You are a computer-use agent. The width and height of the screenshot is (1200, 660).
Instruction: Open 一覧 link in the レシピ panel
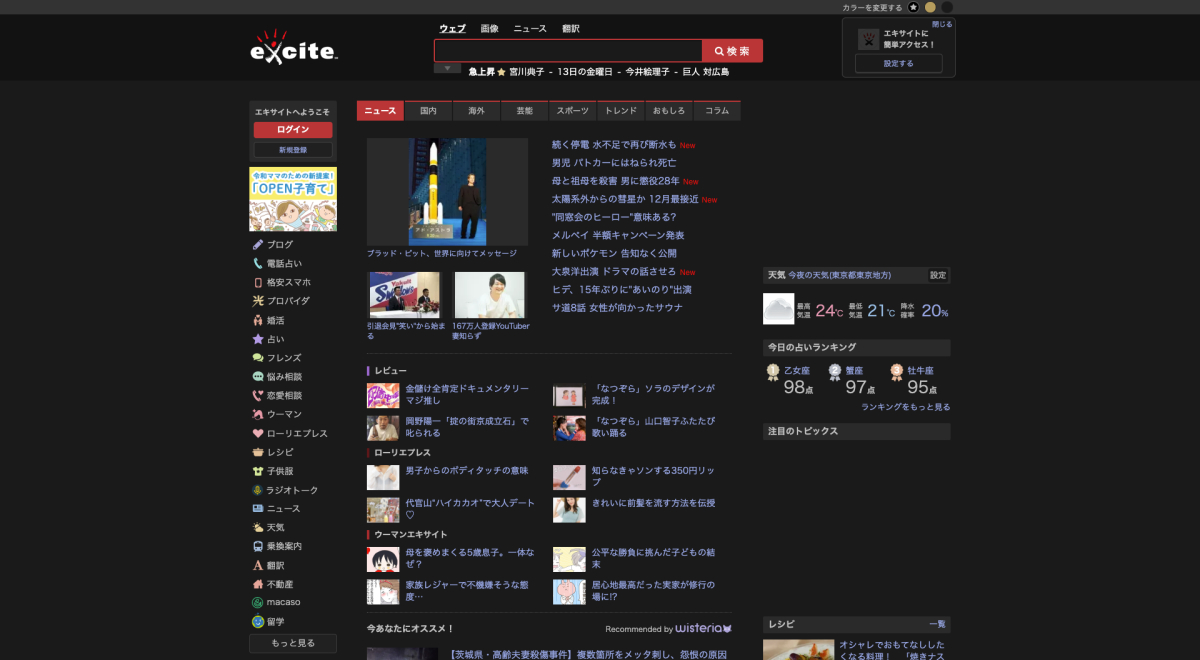[x=937, y=624]
